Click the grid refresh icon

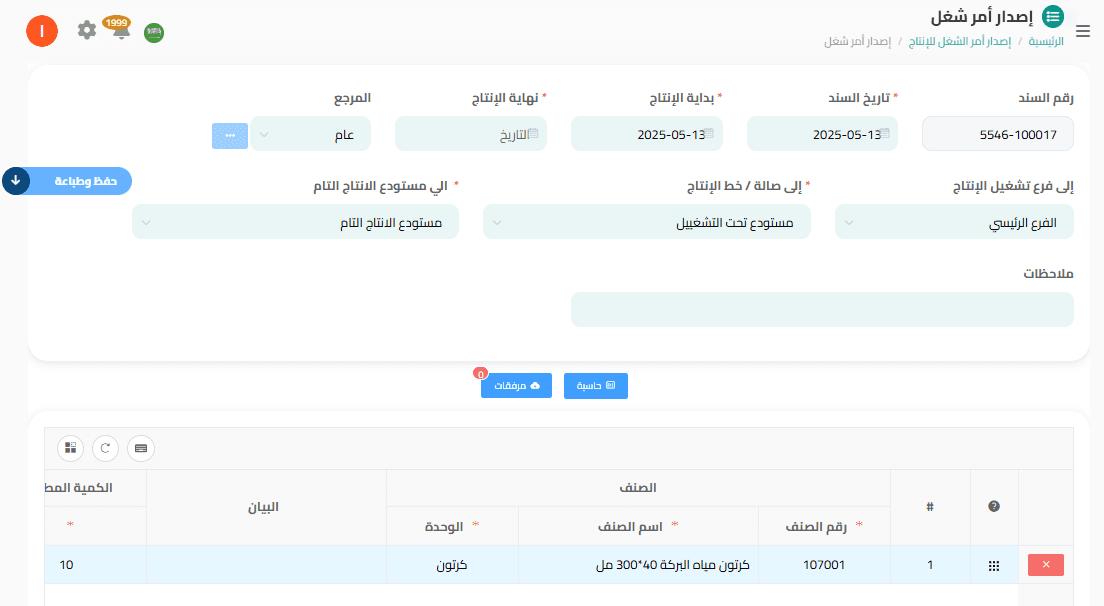[106, 448]
